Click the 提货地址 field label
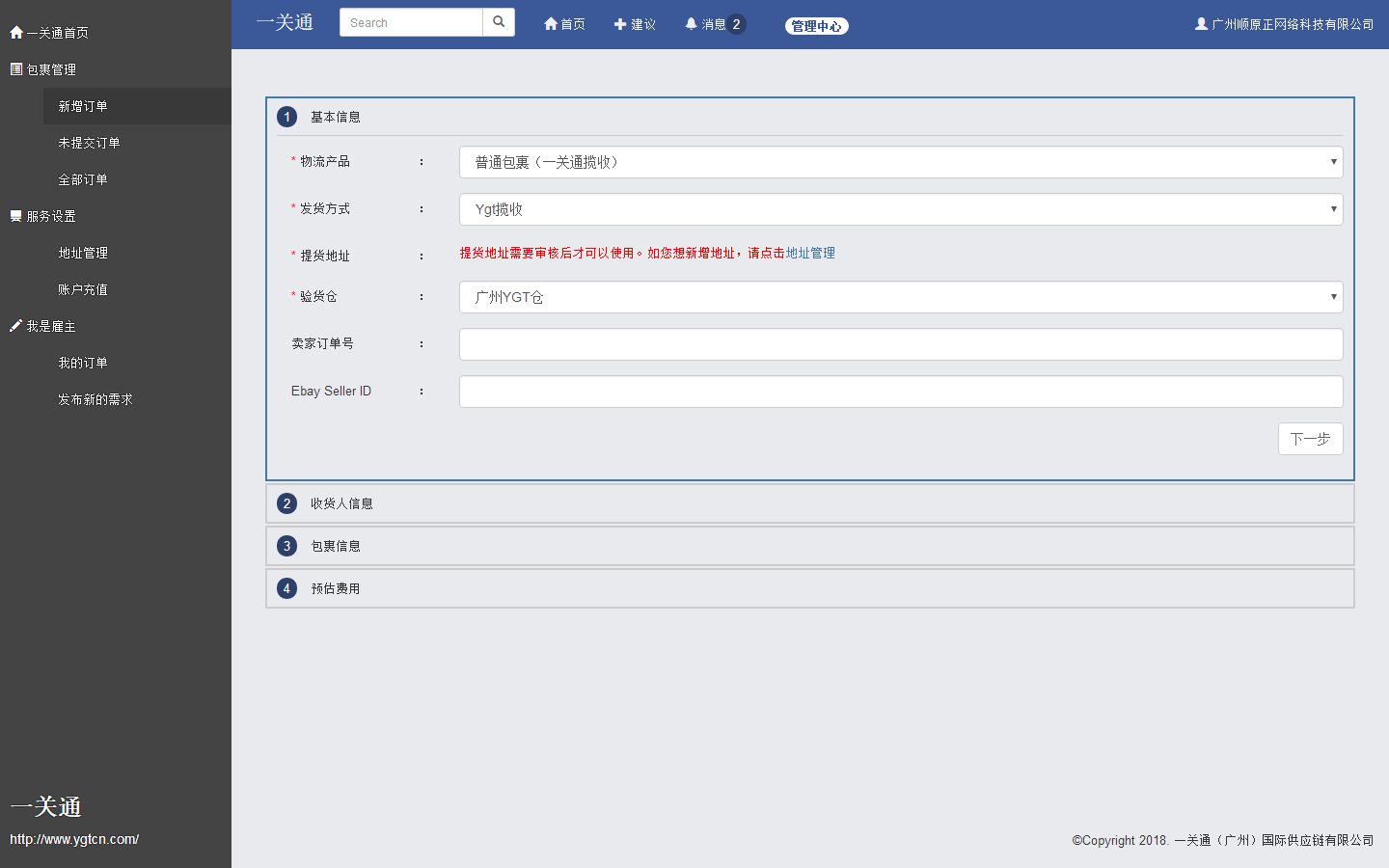The height and width of the screenshot is (868, 1389). pos(325,256)
